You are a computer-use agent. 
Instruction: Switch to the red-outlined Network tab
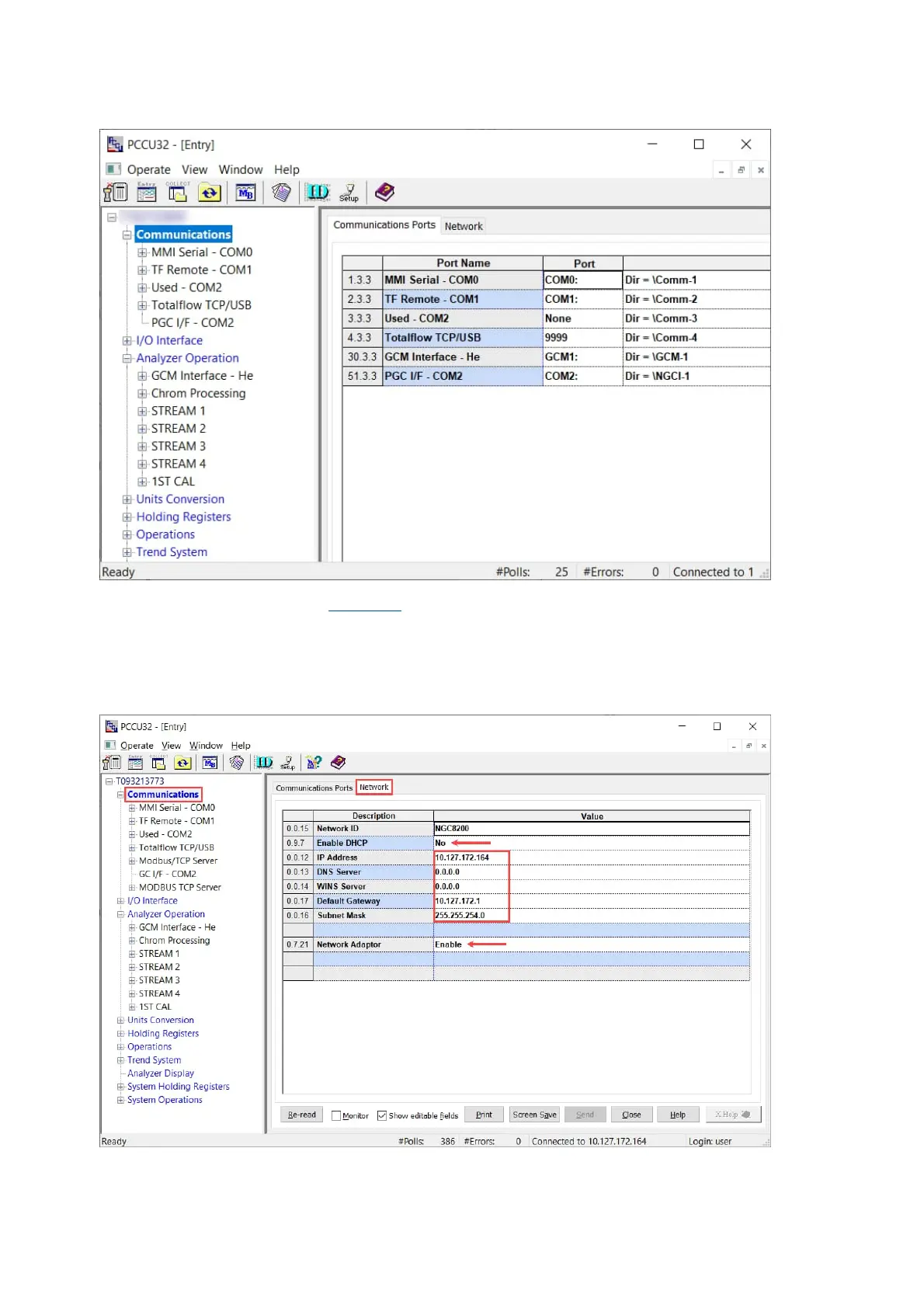[x=373, y=787]
